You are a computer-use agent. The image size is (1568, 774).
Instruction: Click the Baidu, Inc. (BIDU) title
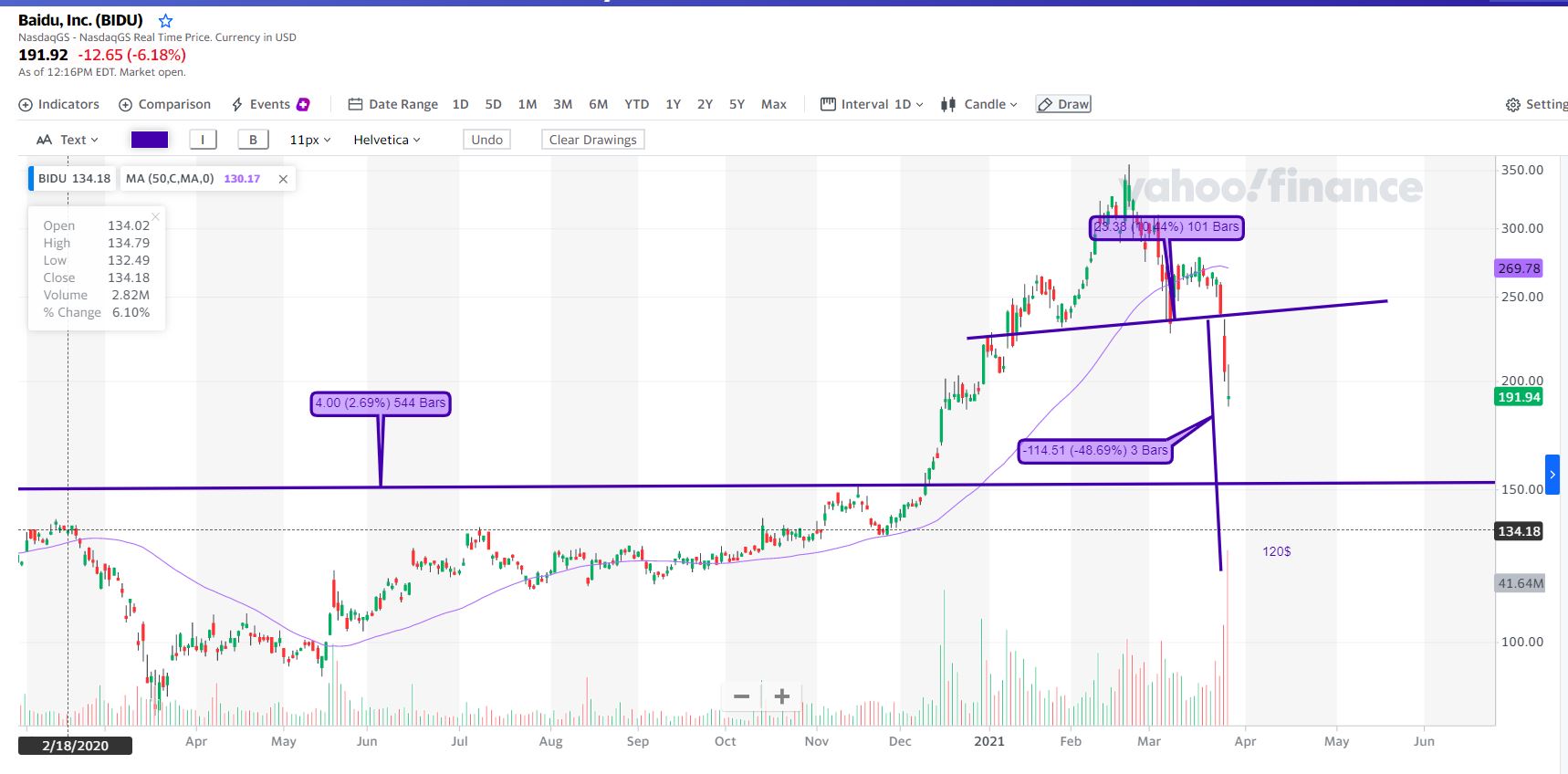[80, 20]
